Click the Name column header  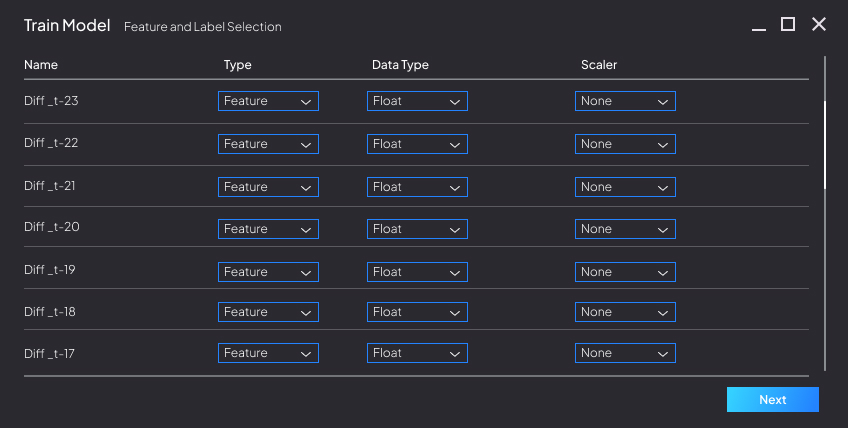(x=41, y=65)
